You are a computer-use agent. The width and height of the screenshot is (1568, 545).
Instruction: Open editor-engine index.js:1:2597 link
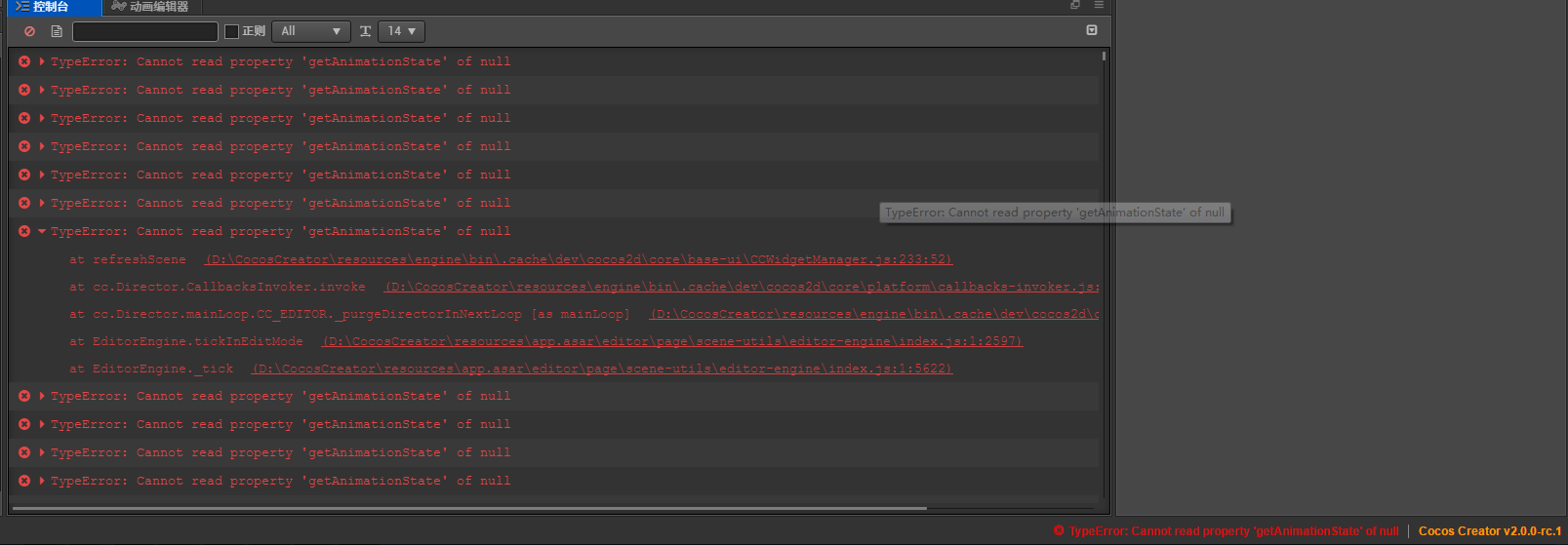point(672,341)
